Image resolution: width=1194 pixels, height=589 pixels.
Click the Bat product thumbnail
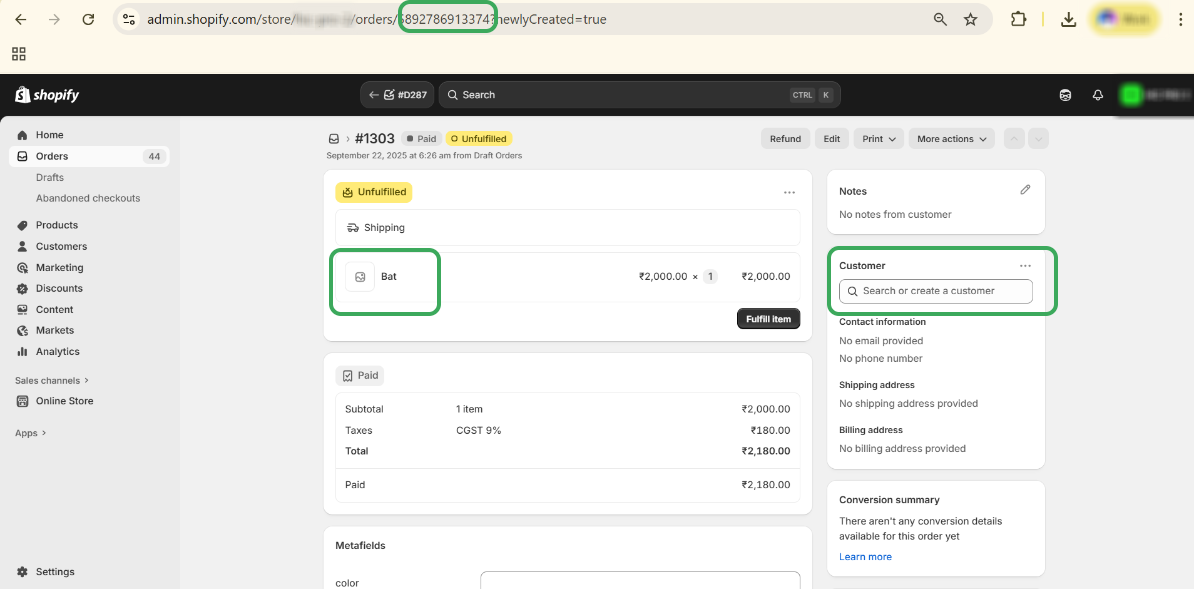point(360,277)
